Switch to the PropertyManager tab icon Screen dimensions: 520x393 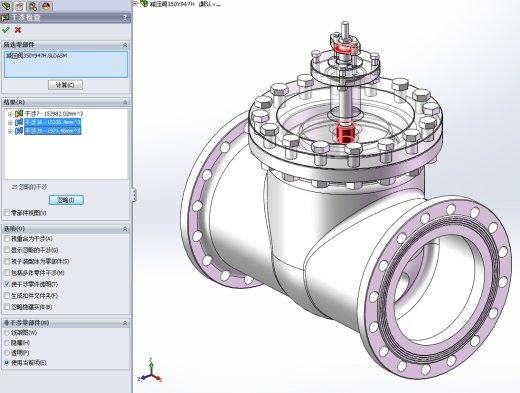click(x=19, y=6)
